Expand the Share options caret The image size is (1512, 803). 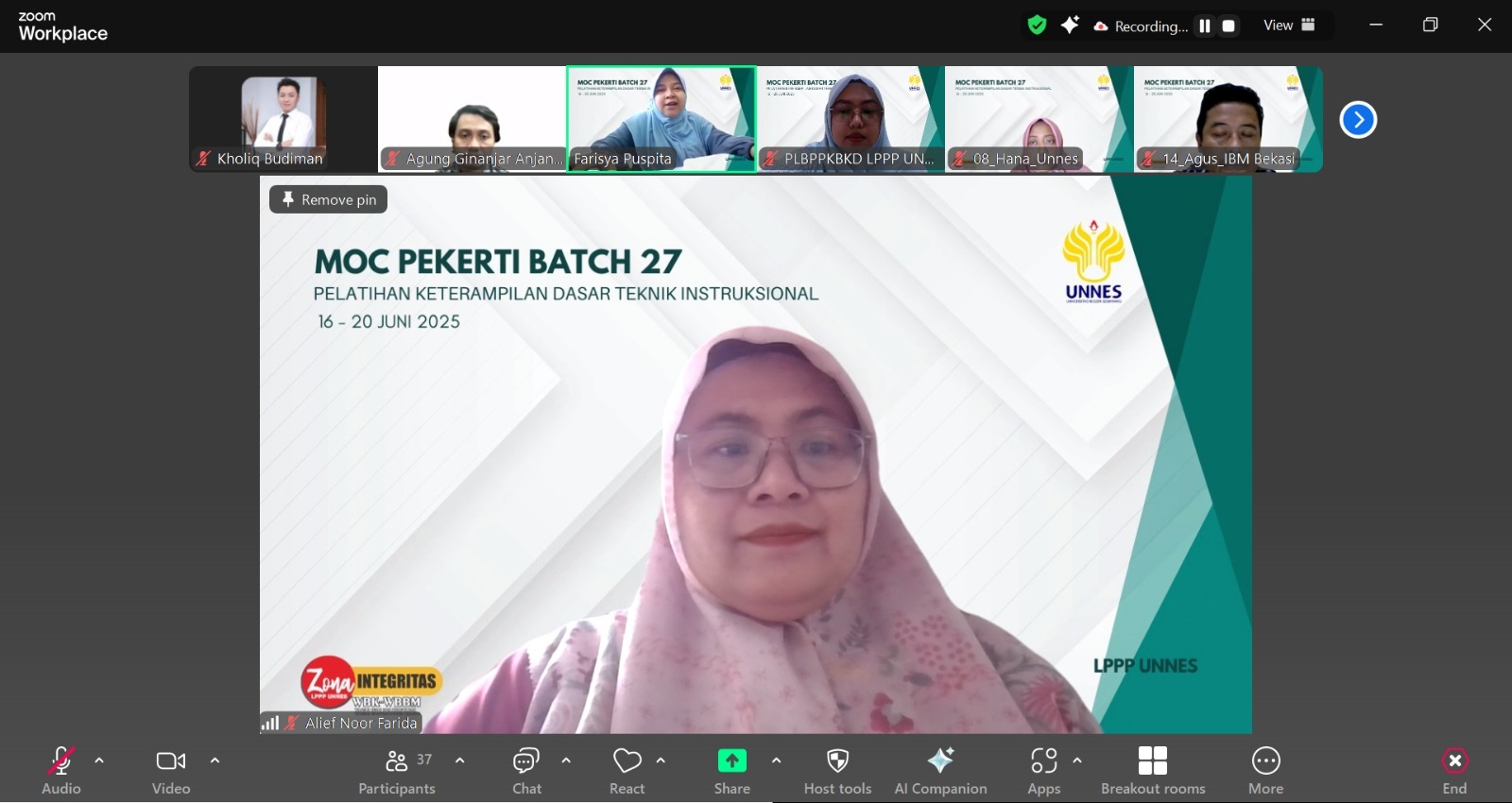pos(776,760)
